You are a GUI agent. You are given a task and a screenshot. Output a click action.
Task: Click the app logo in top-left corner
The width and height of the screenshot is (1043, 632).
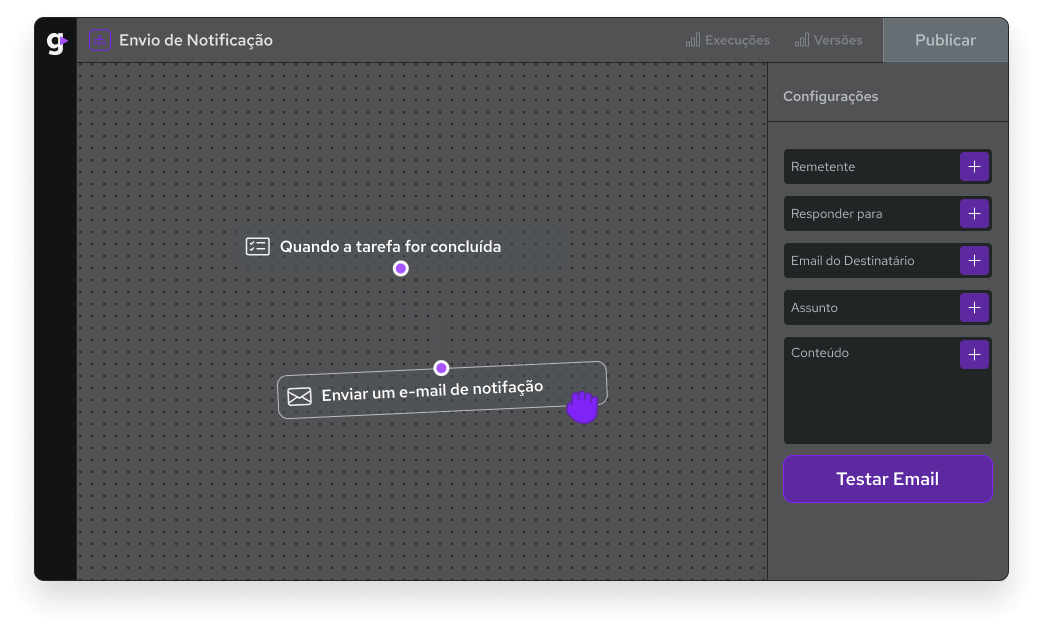(x=56, y=42)
